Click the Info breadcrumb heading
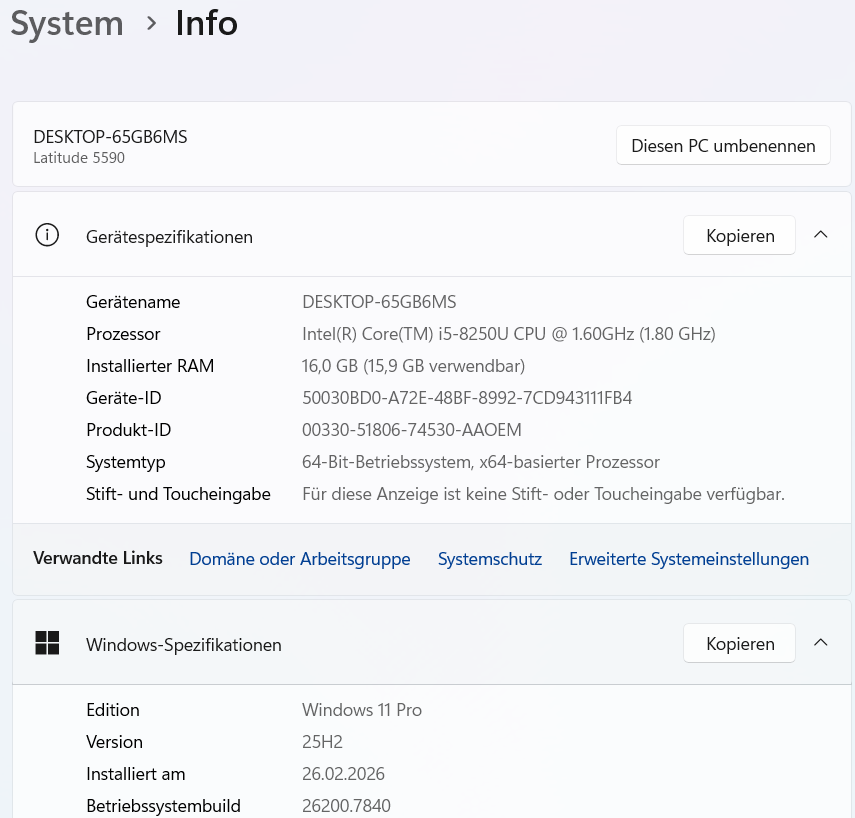855x818 pixels. (x=207, y=23)
